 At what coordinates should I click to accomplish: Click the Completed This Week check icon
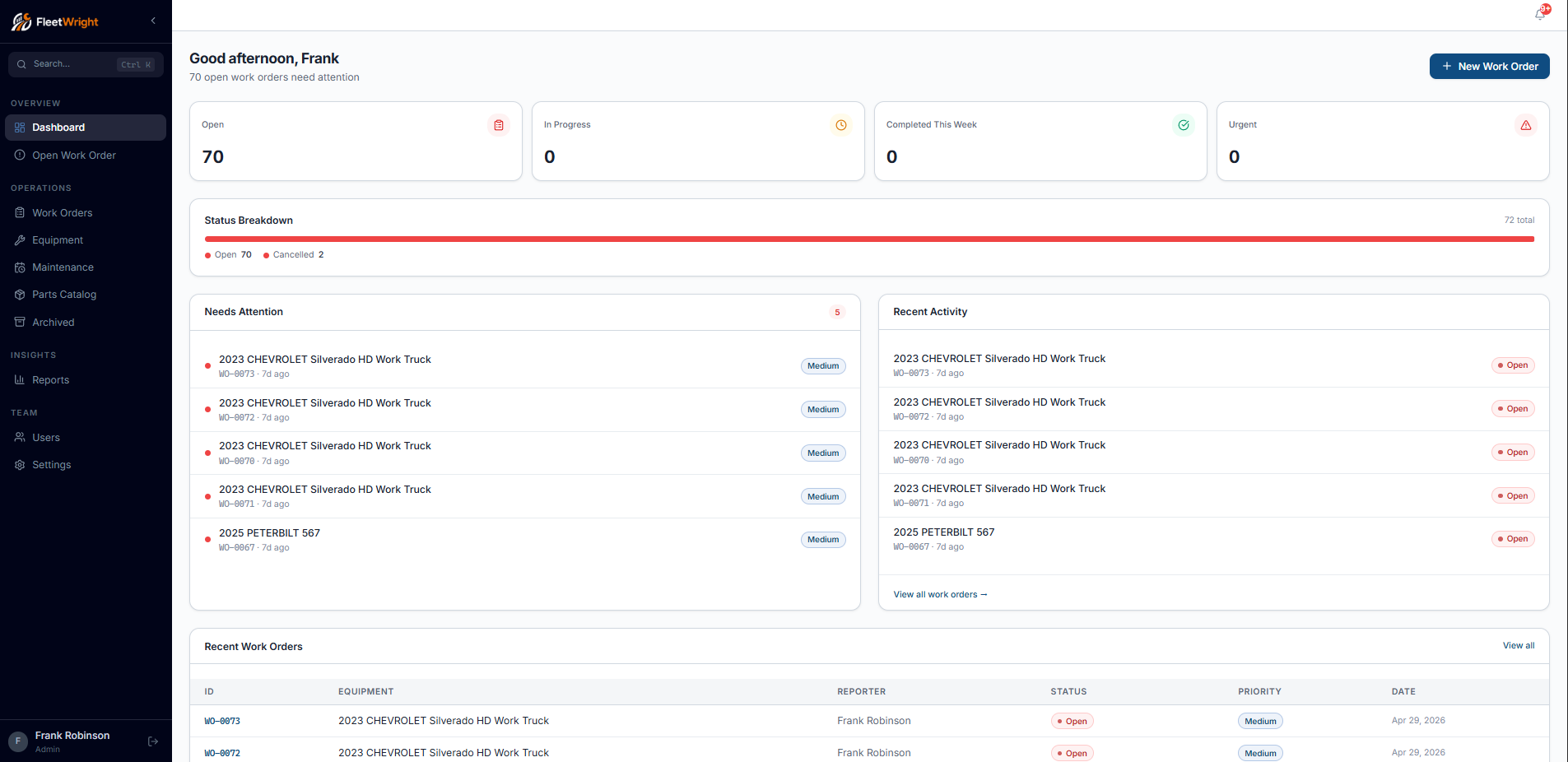[1184, 125]
